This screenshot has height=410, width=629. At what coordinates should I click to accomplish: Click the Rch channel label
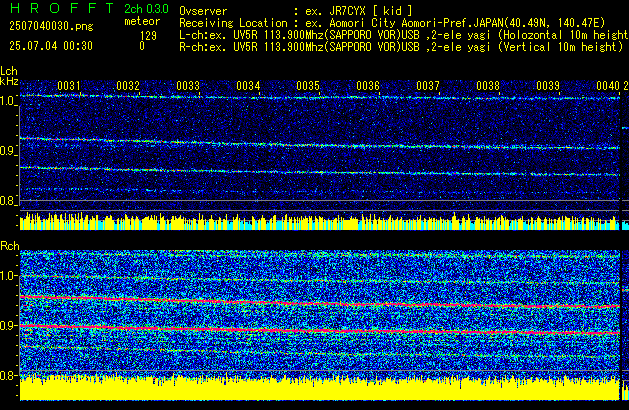10,246
